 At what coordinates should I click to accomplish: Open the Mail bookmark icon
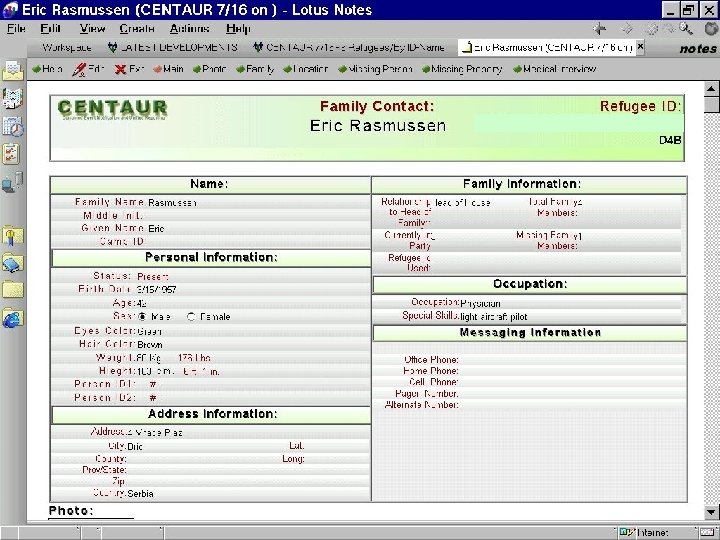12,71
